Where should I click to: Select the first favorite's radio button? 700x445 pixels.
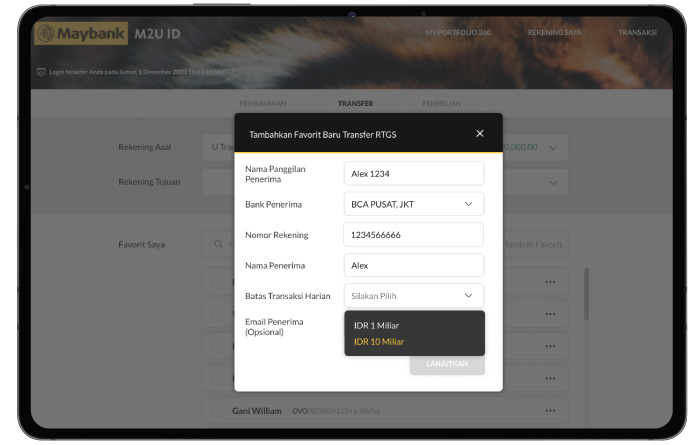pyautogui.click(x=217, y=282)
